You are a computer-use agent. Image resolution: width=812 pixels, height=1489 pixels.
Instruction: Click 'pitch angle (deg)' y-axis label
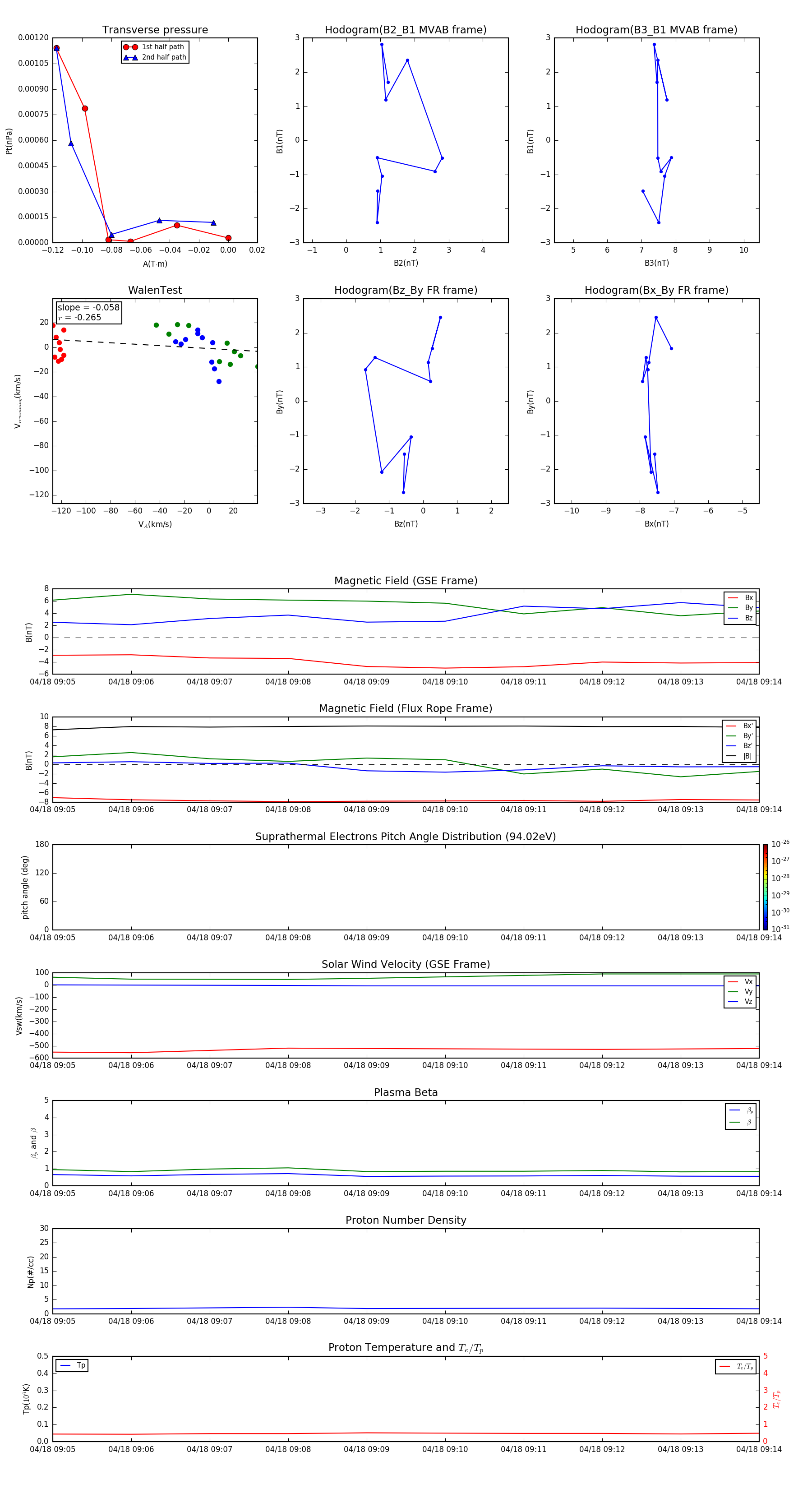25,887
